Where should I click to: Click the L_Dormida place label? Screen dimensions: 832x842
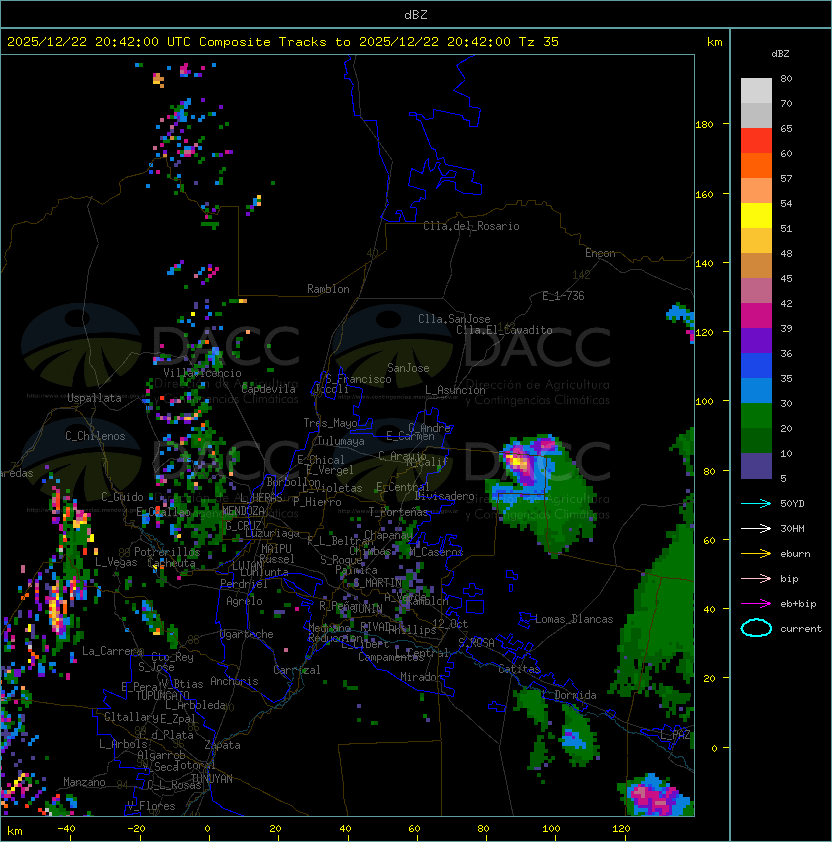tap(569, 695)
